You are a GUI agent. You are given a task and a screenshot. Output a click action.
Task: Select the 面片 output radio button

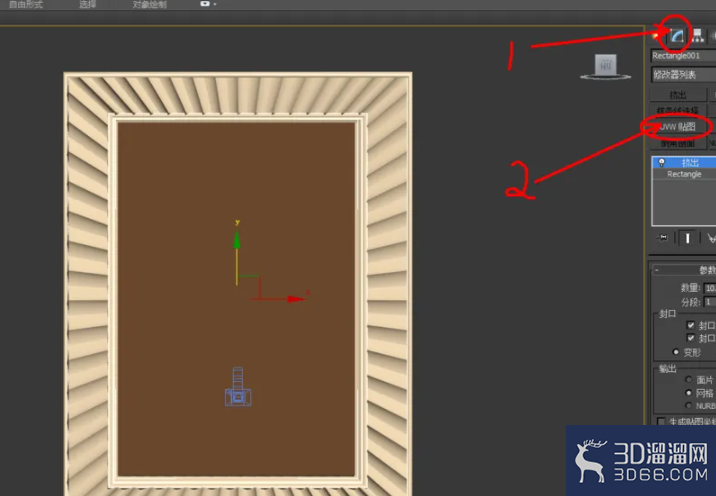(x=689, y=380)
